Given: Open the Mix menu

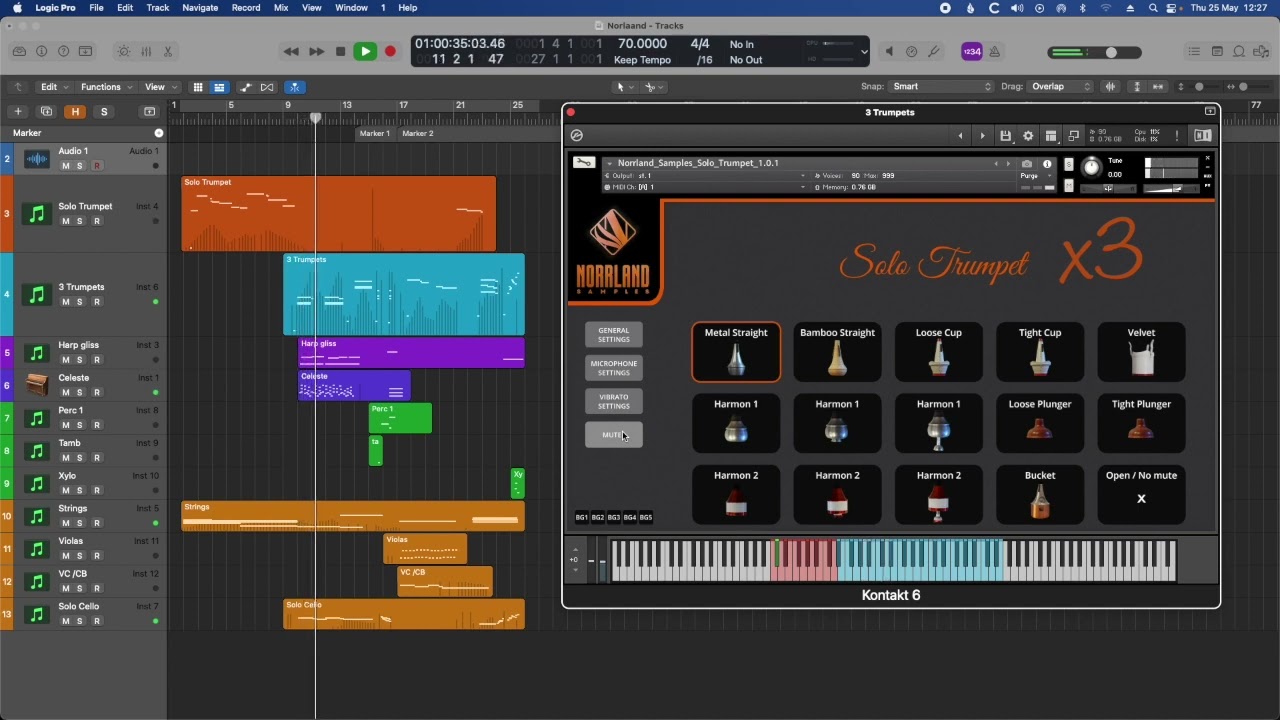Looking at the screenshot, I should (281, 8).
